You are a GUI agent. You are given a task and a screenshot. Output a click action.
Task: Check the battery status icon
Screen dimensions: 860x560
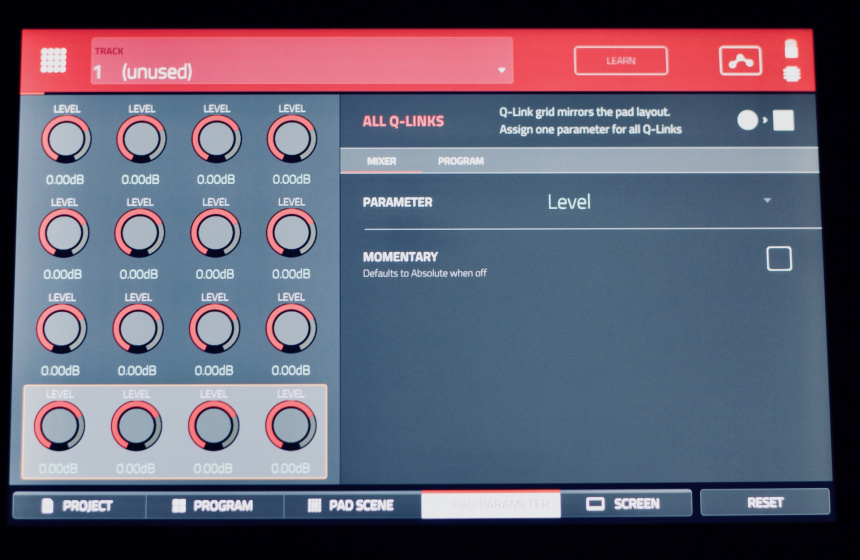pos(791,48)
